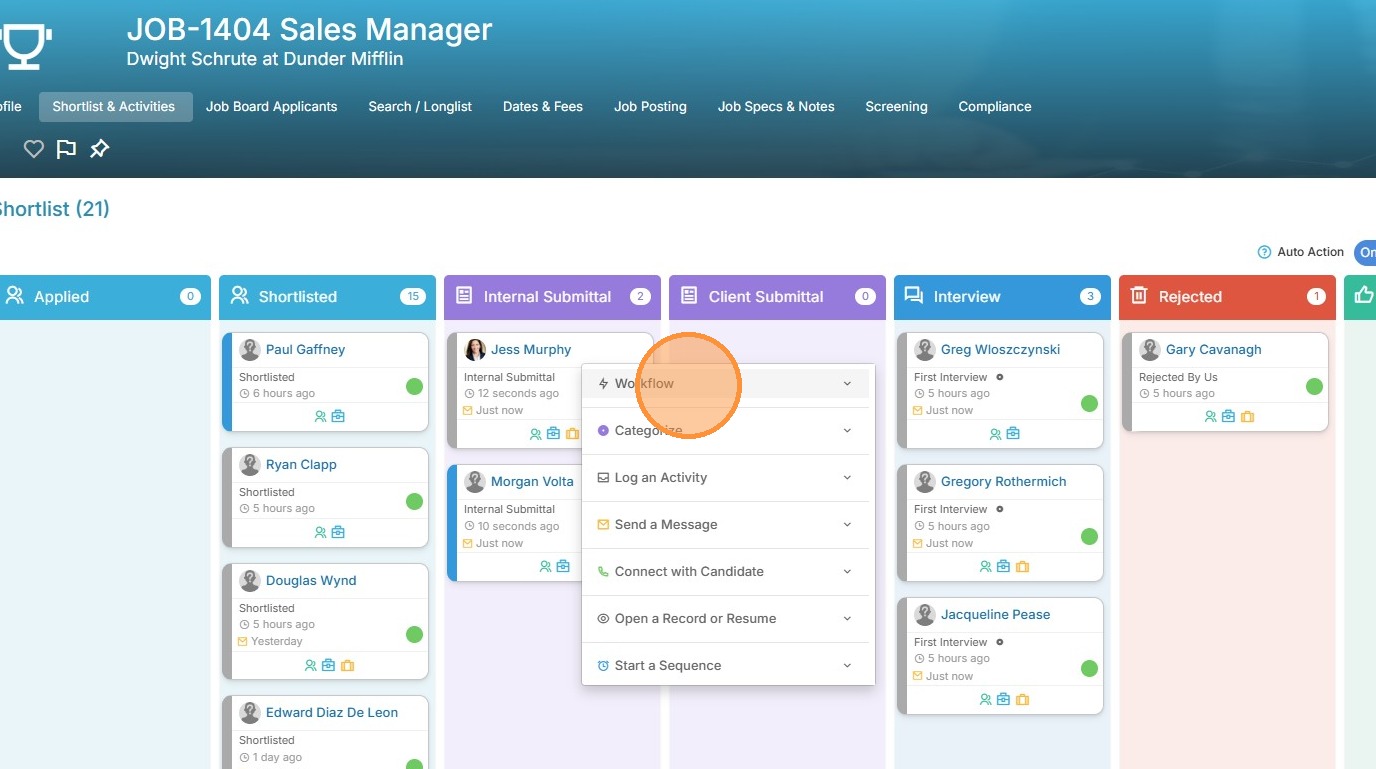Click the green status dot on Gary Cavanagh's card

point(1314,387)
